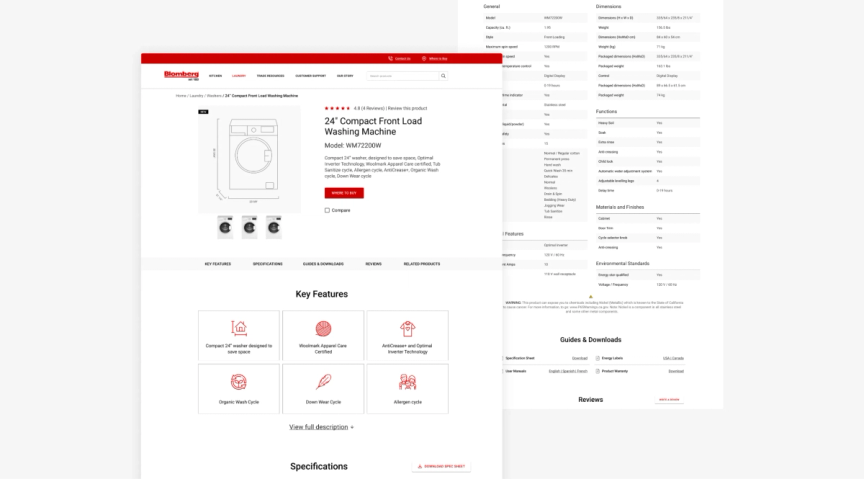Switch to the Key Features tab
Image resolution: width=864 pixels, height=479 pixels.
(218, 264)
